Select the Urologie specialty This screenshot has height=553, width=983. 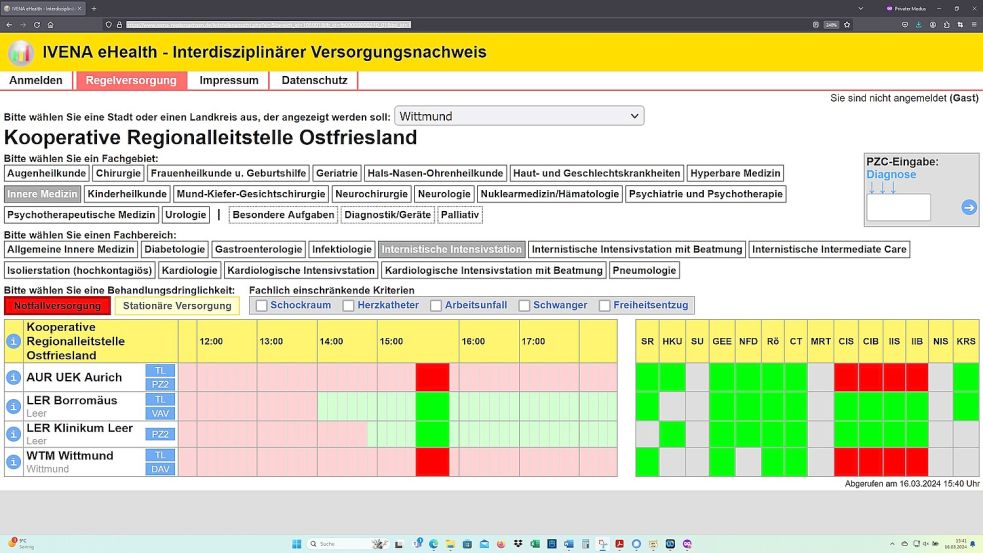186,214
